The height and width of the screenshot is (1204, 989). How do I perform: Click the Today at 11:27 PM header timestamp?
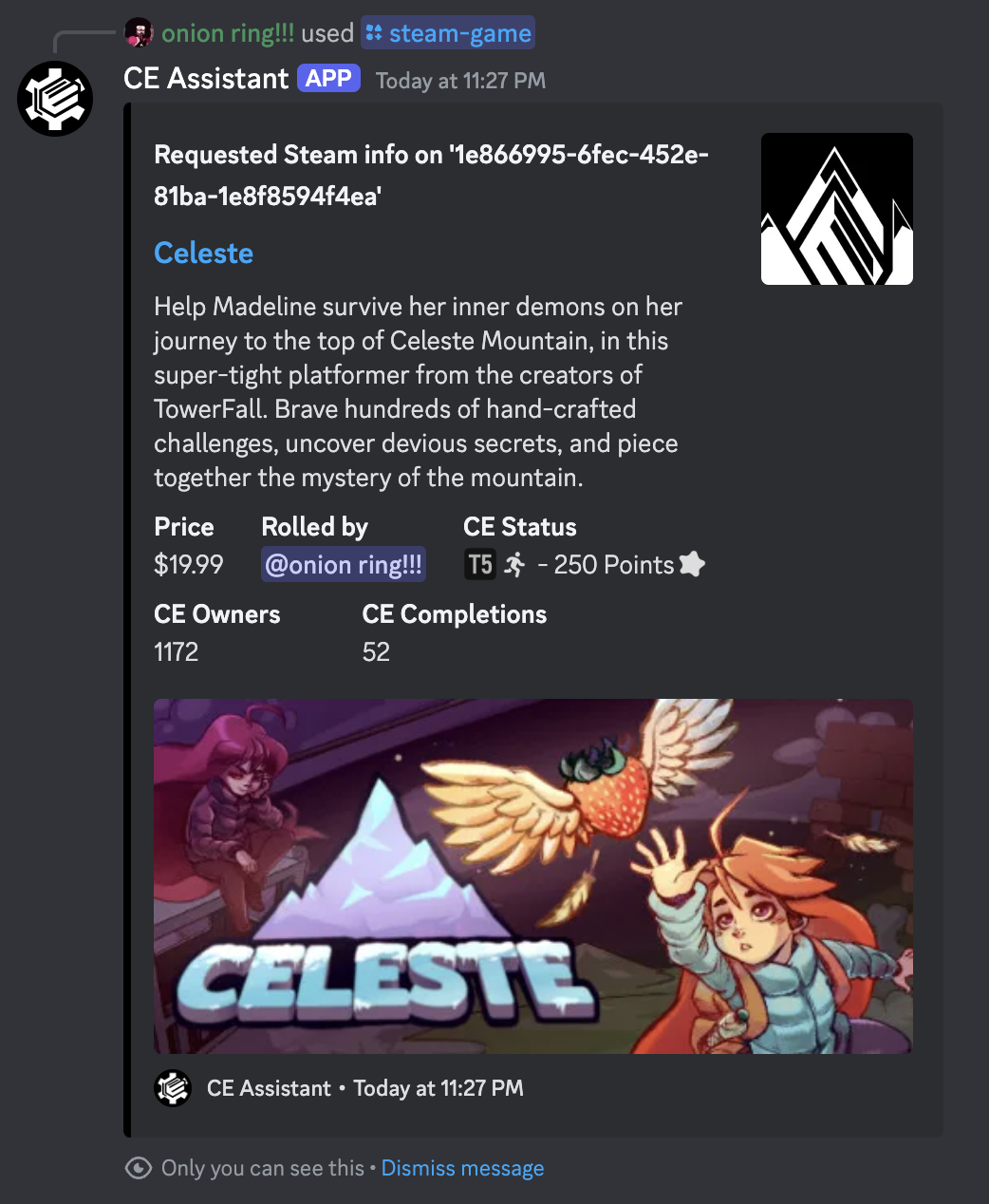click(x=460, y=81)
